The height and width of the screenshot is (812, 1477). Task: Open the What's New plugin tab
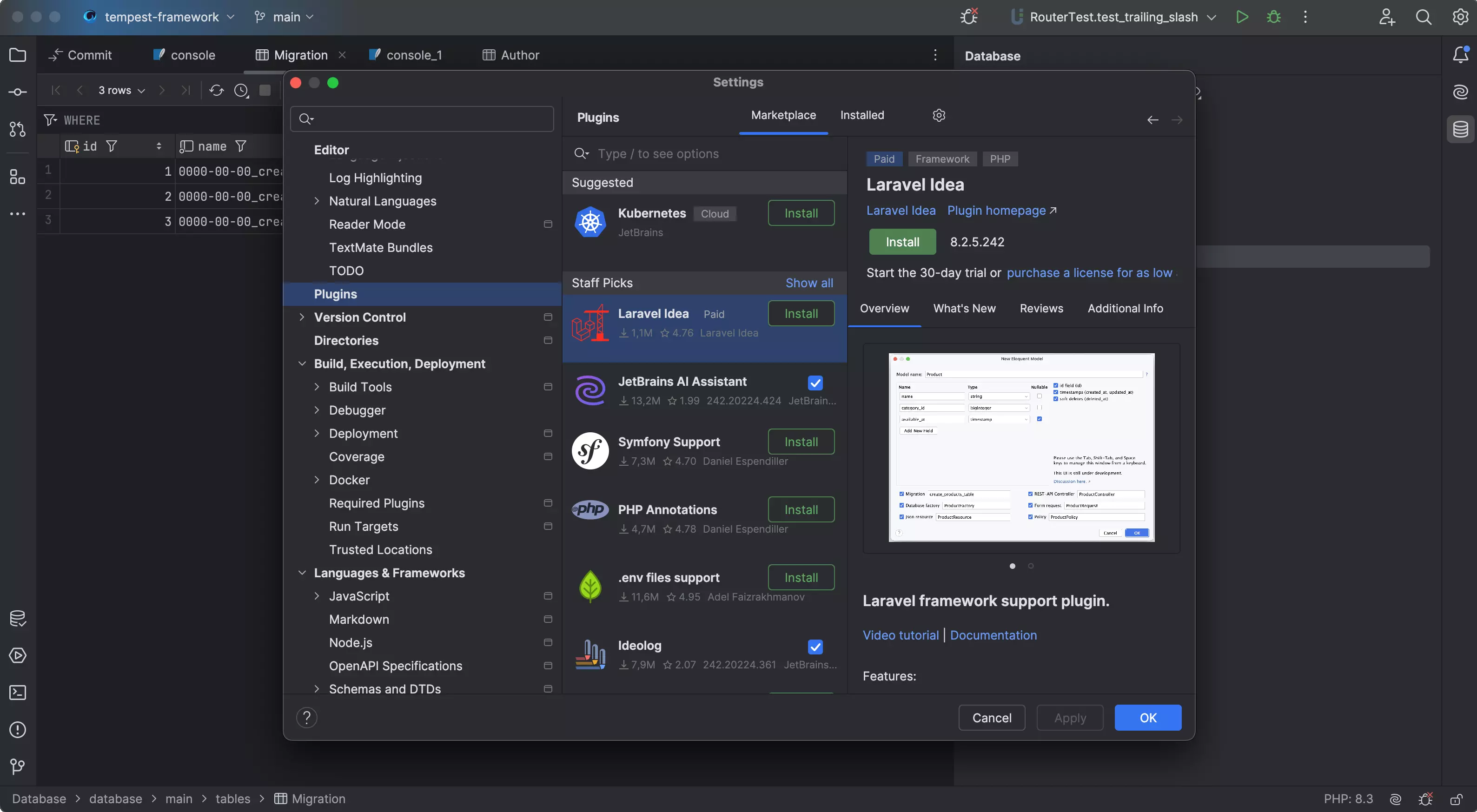[x=964, y=308]
